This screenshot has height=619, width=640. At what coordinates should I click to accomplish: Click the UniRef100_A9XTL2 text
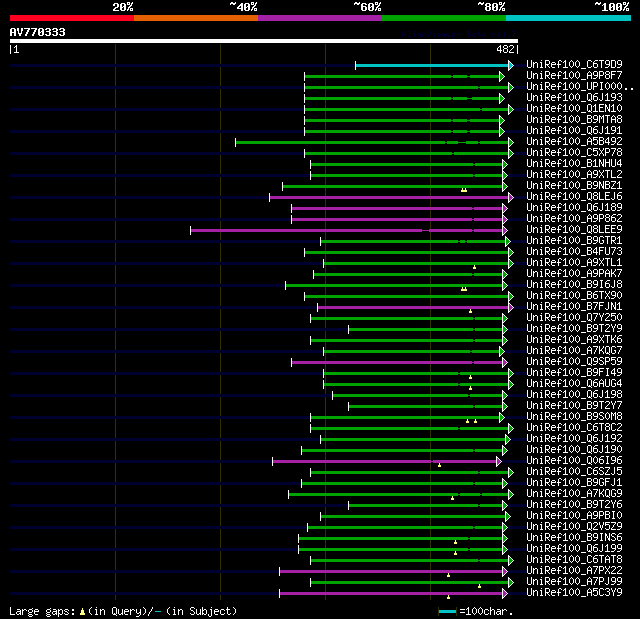(574, 175)
